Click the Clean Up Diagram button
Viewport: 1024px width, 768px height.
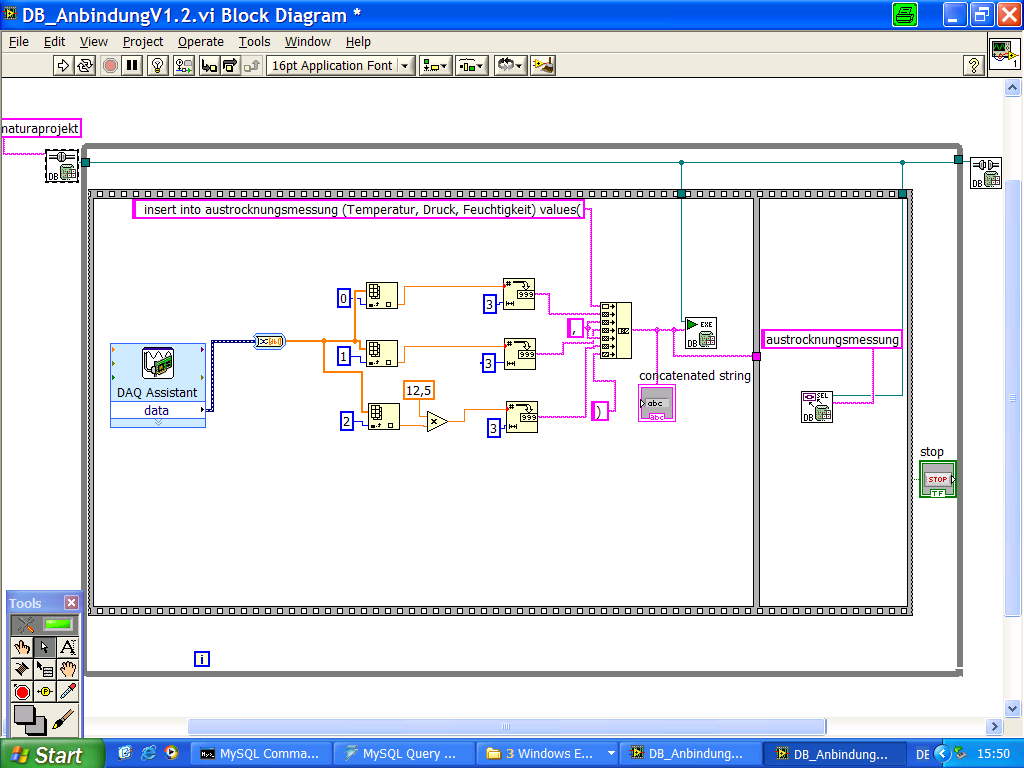[x=543, y=65]
